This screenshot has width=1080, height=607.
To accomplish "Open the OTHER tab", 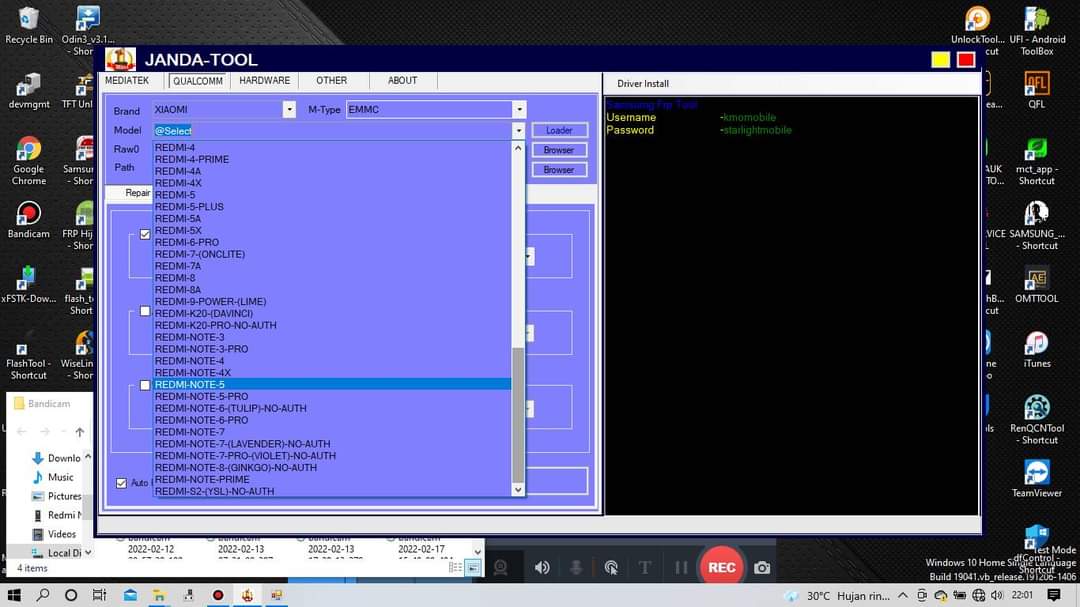I will (x=331, y=81).
